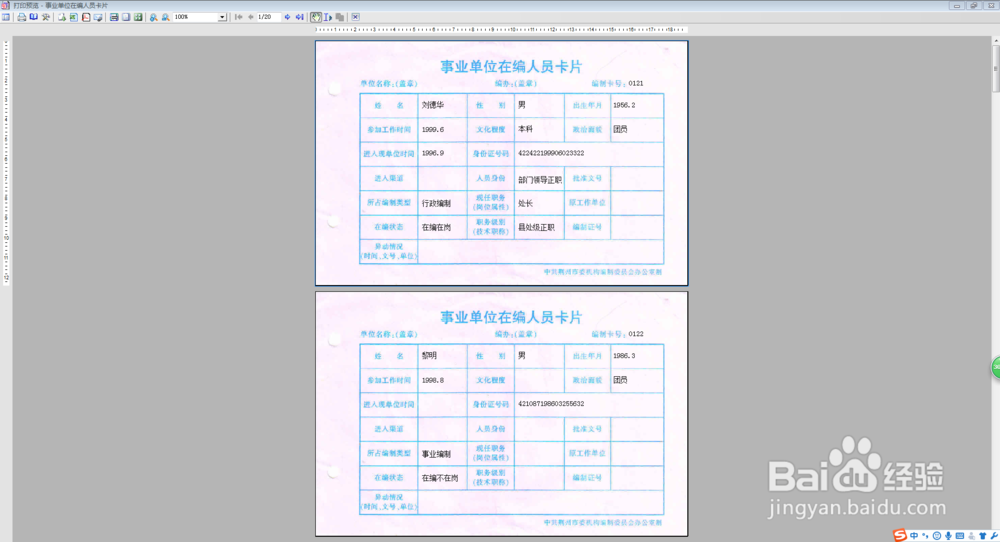Click the zoom-out magnifier icon

[x=166, y=17]
